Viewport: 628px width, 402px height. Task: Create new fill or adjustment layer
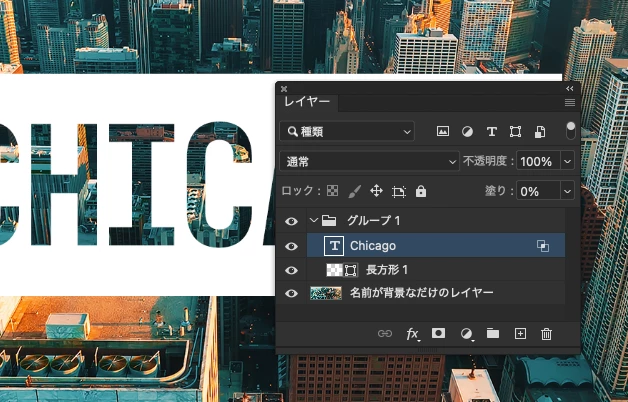[466, 334]
